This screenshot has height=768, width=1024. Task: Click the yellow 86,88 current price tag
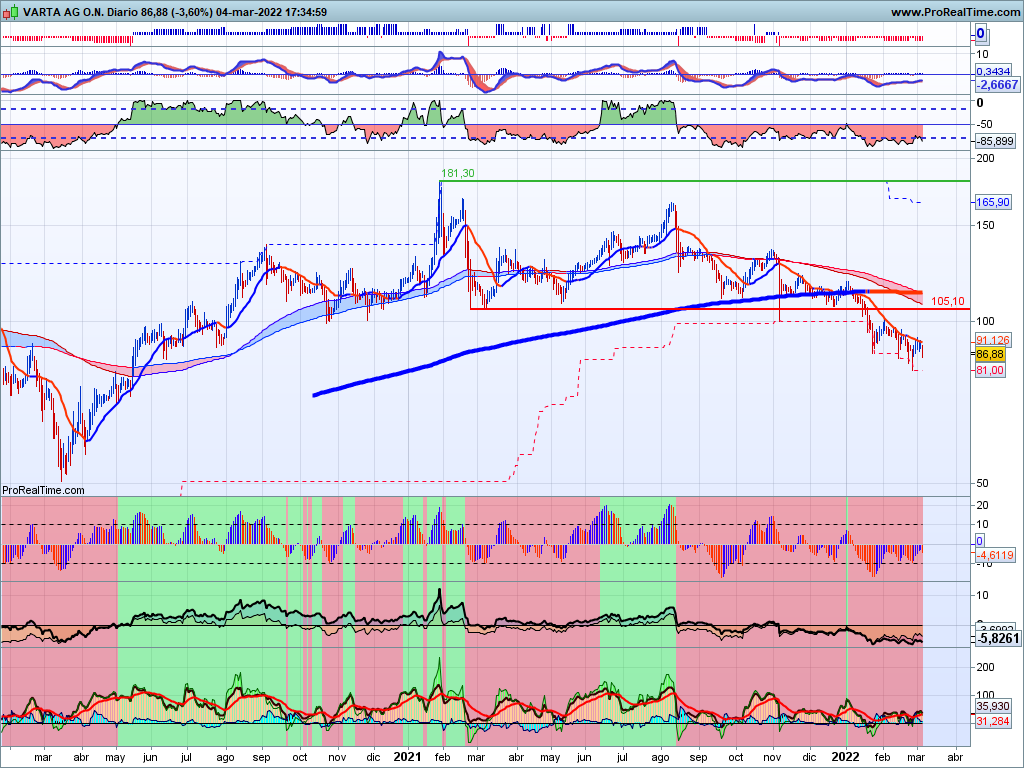click(x=990, y=354)
